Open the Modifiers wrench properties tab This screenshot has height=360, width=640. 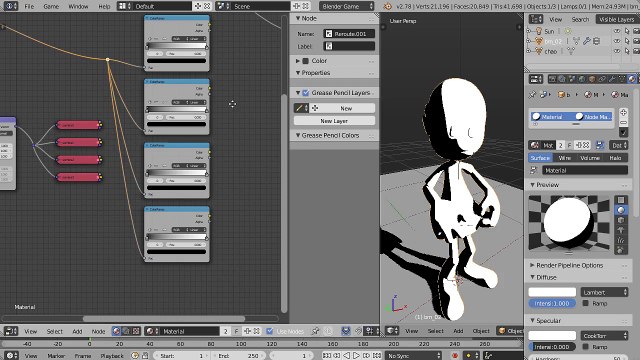pos(612,79)
